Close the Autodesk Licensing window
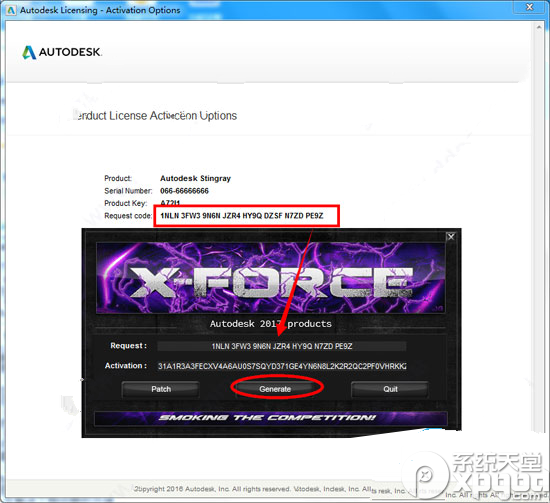This screenshot has width=550, height=503. tap(530, 7)
